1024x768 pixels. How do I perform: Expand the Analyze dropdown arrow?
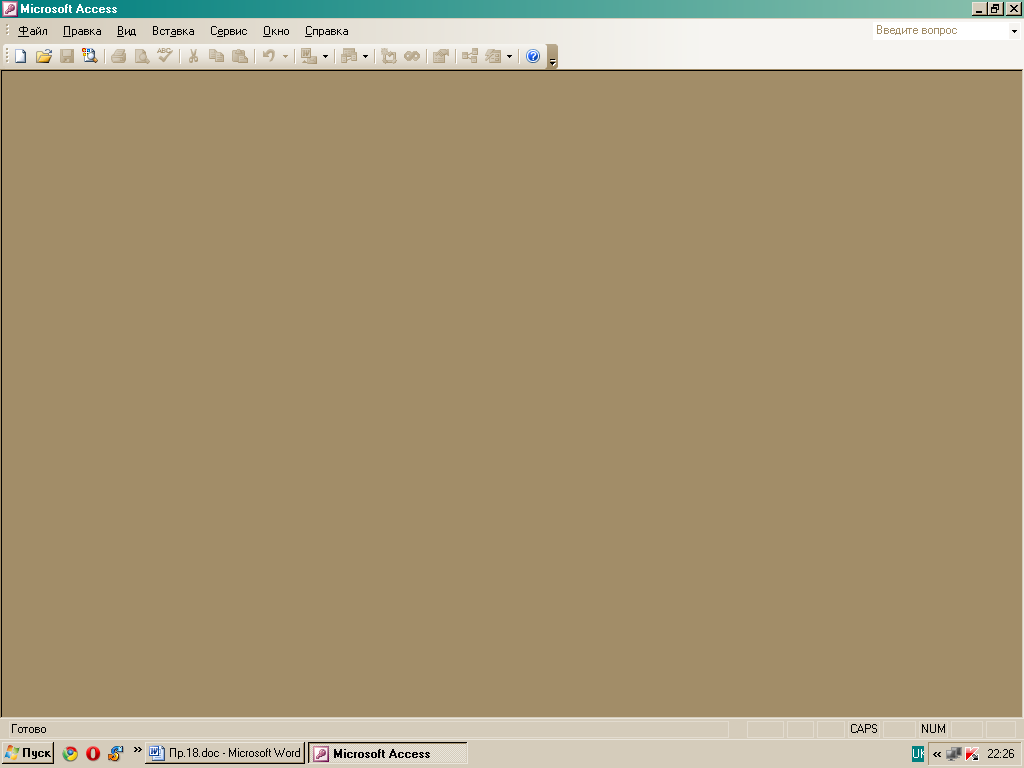365,56
